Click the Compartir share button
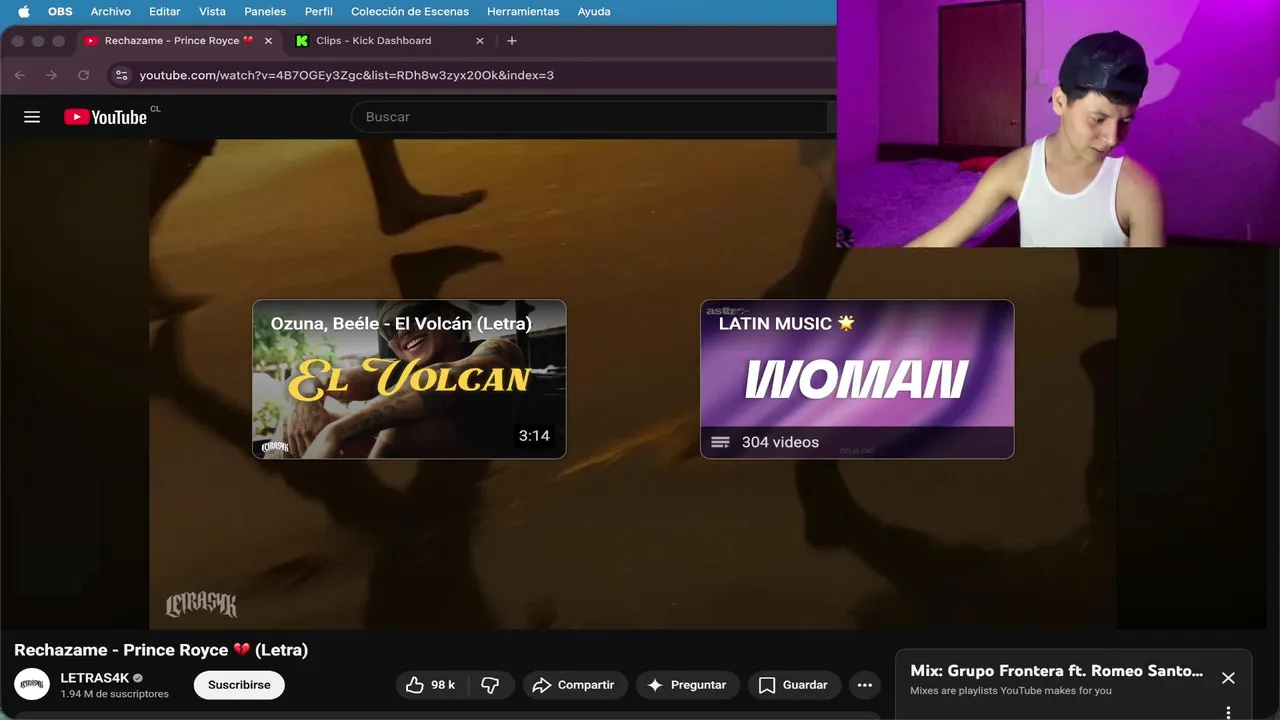 [x=575, y=685]
